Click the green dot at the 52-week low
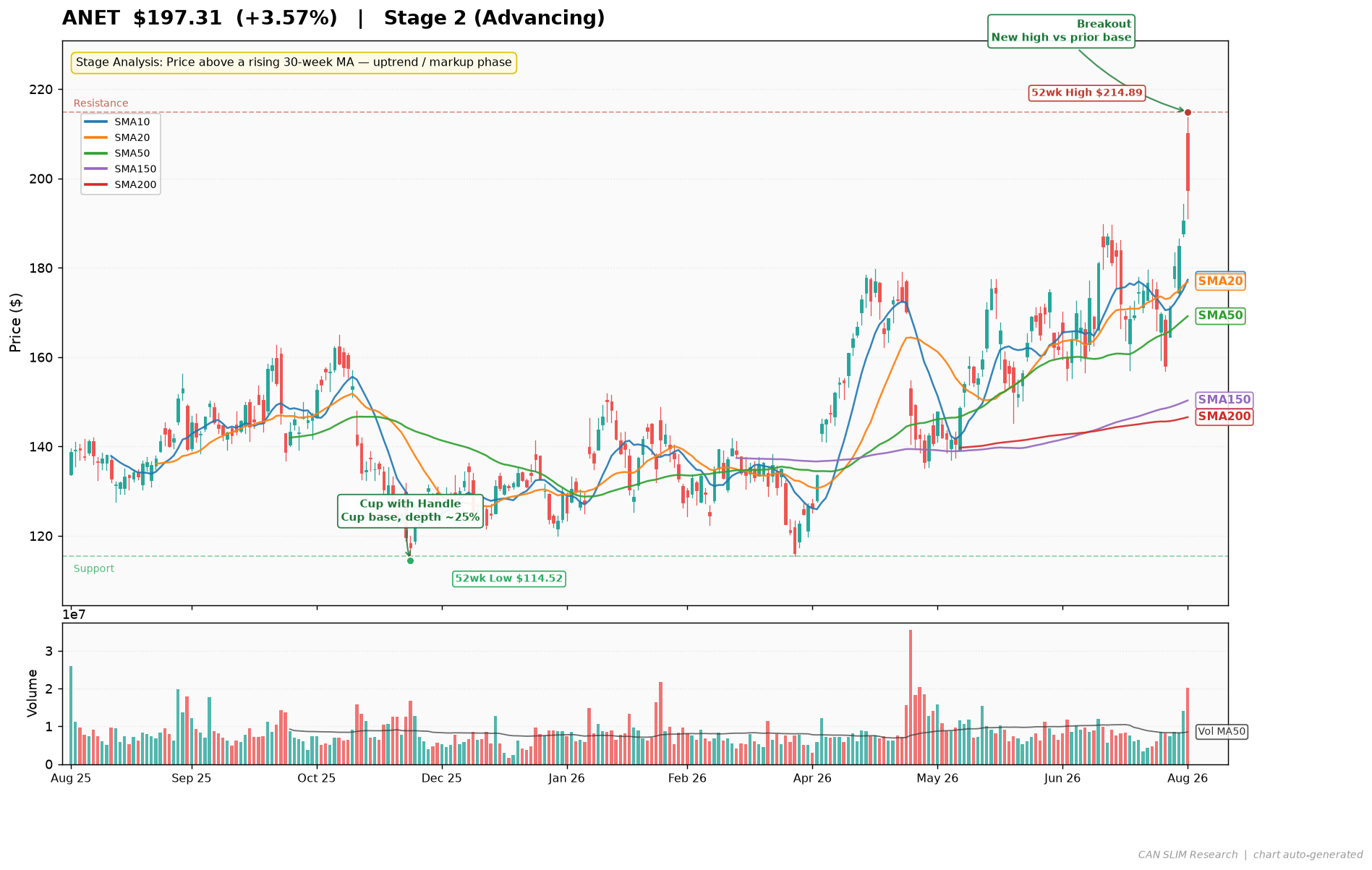Viewport: 1372px width, 870px height. 410,560
